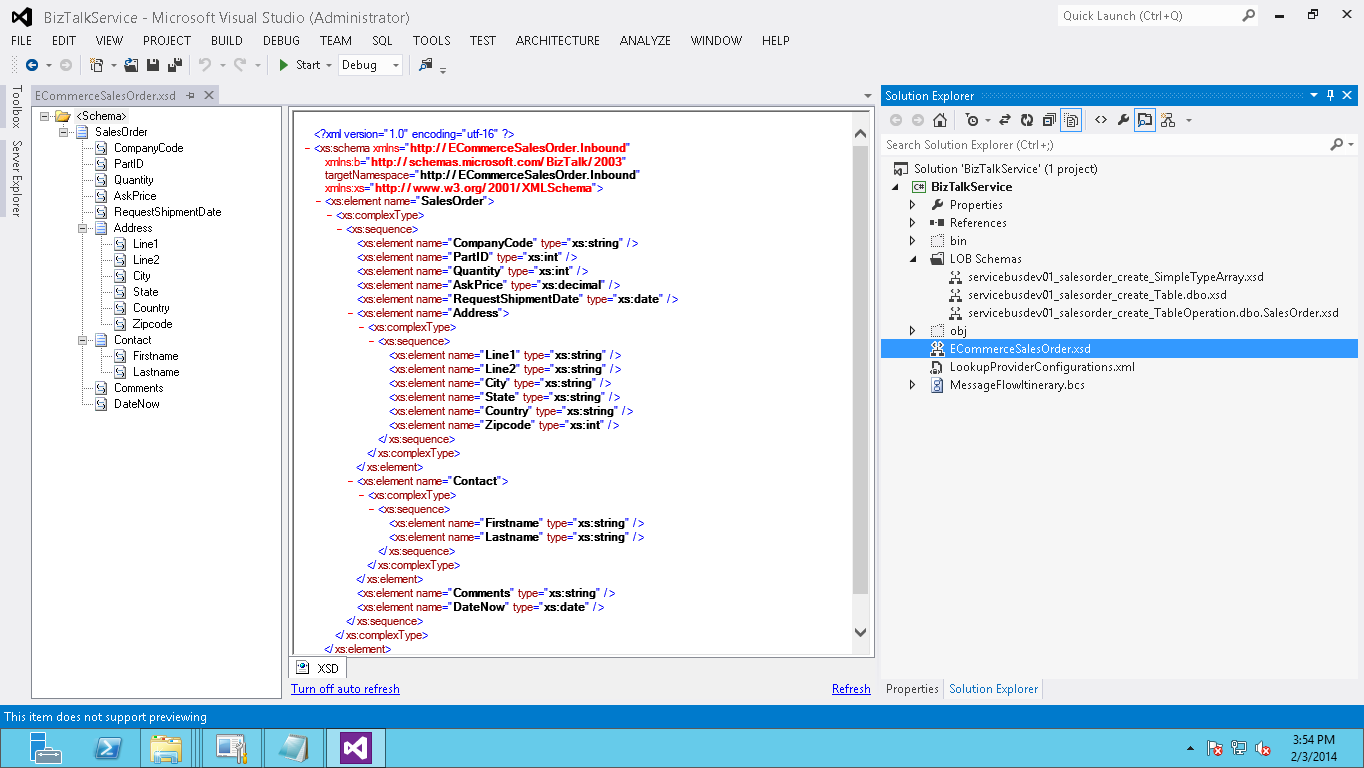Expand the References node in Solution Explorer
This screenshot has height=768, width=1364.
(x=912, y=223)
